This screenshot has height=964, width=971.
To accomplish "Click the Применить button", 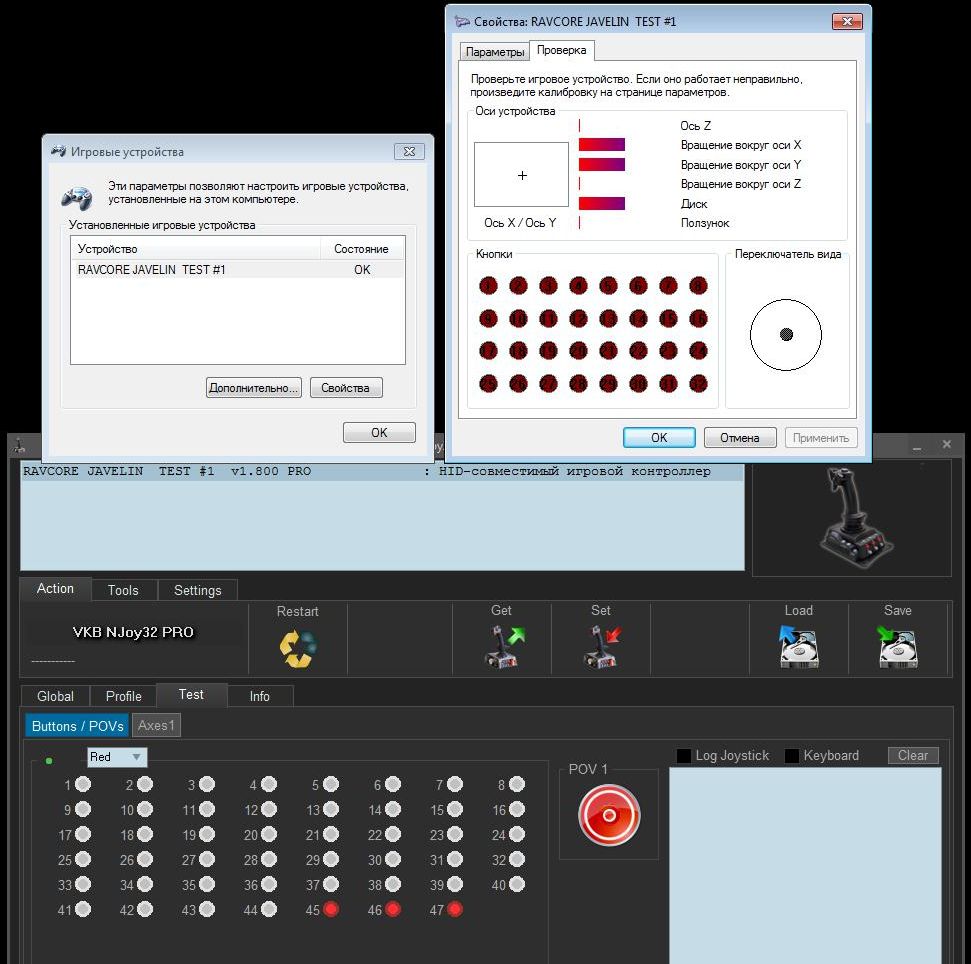I will point(821,437).
